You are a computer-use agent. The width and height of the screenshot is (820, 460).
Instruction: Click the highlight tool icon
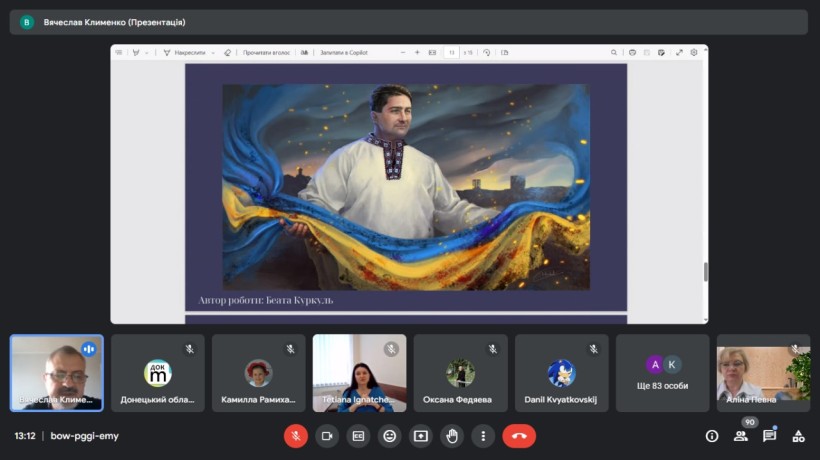tap(136, 53)
